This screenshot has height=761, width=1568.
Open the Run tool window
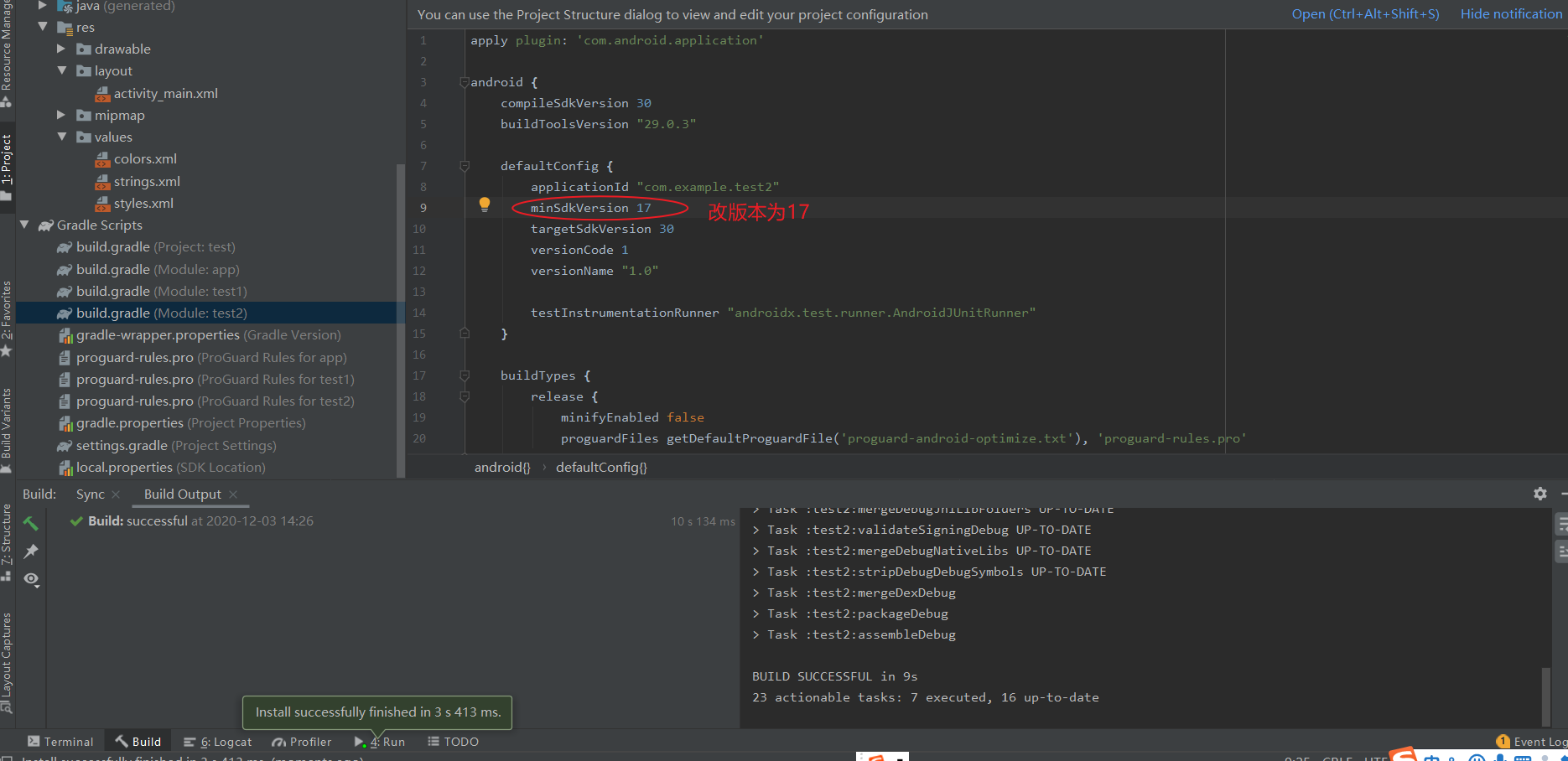pyautogui.click(x=380, y=742)
